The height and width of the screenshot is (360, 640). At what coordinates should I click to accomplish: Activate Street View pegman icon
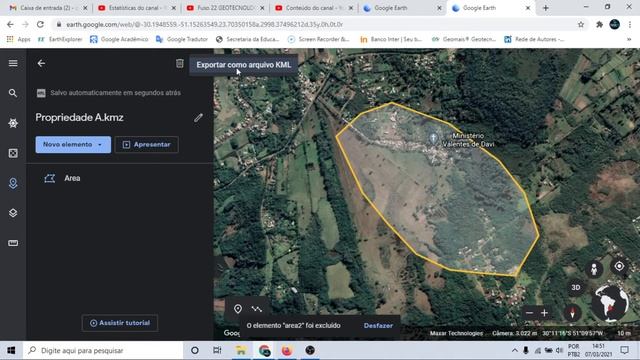click(x=594, y=269)
